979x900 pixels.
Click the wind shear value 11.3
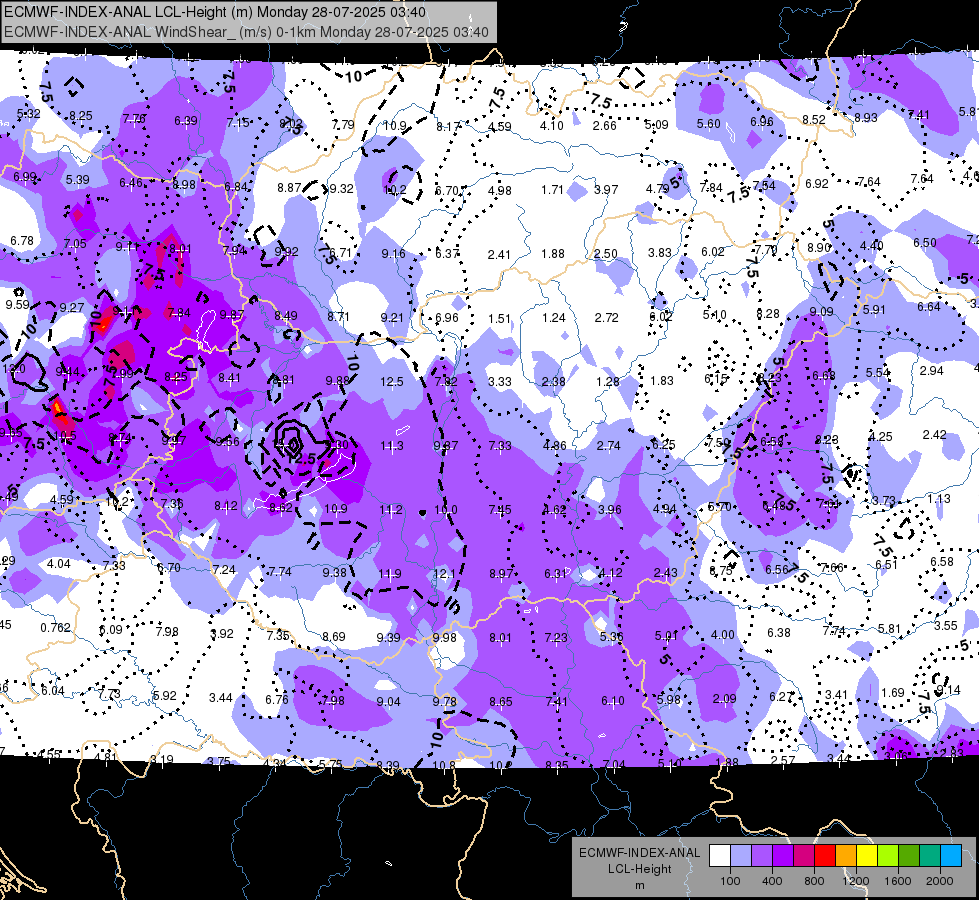(x=391, y=446)
